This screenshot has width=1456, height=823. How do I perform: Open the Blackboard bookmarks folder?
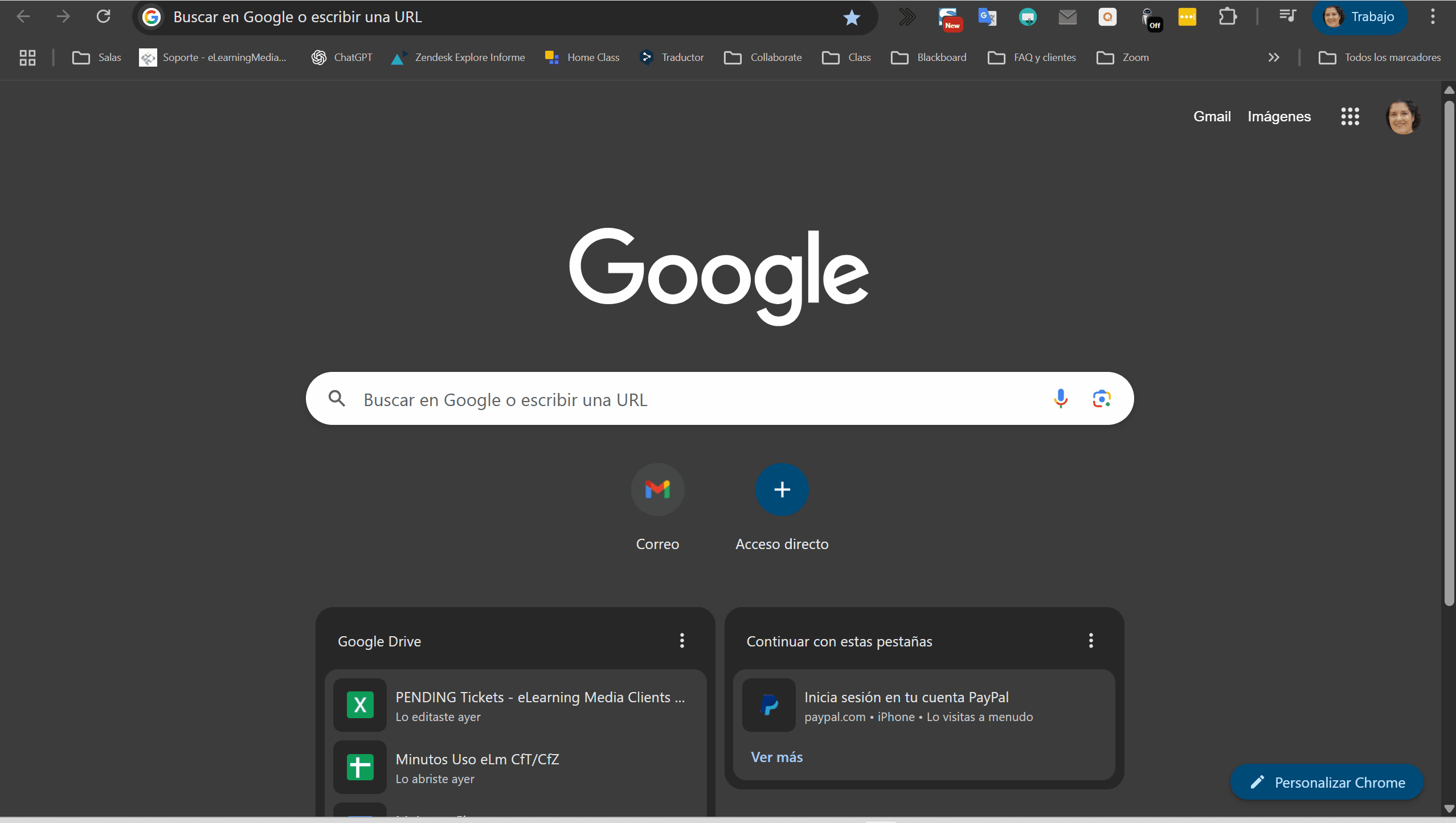pos(929,58)
